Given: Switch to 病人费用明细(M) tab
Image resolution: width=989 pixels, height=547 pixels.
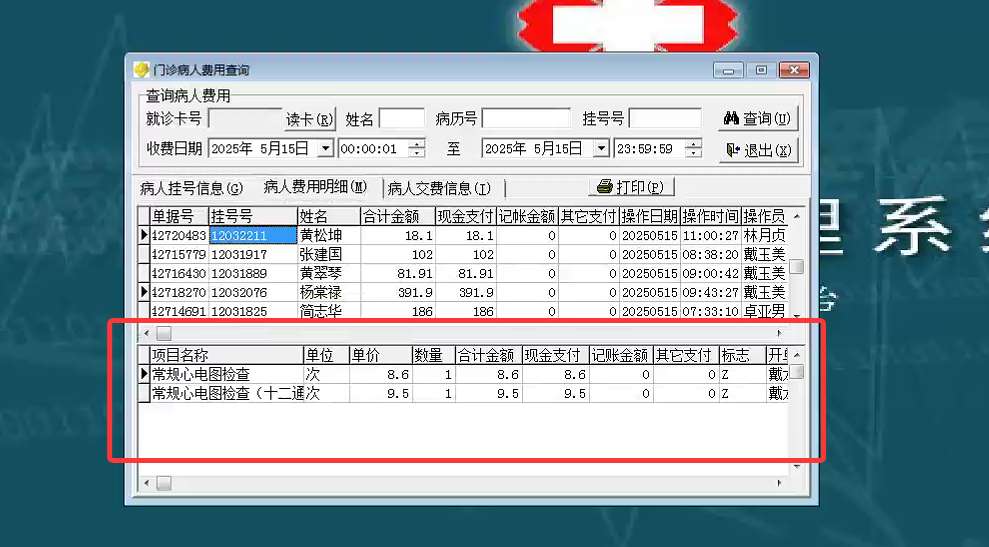Looking at the screenshot, I should pos(315,187).
